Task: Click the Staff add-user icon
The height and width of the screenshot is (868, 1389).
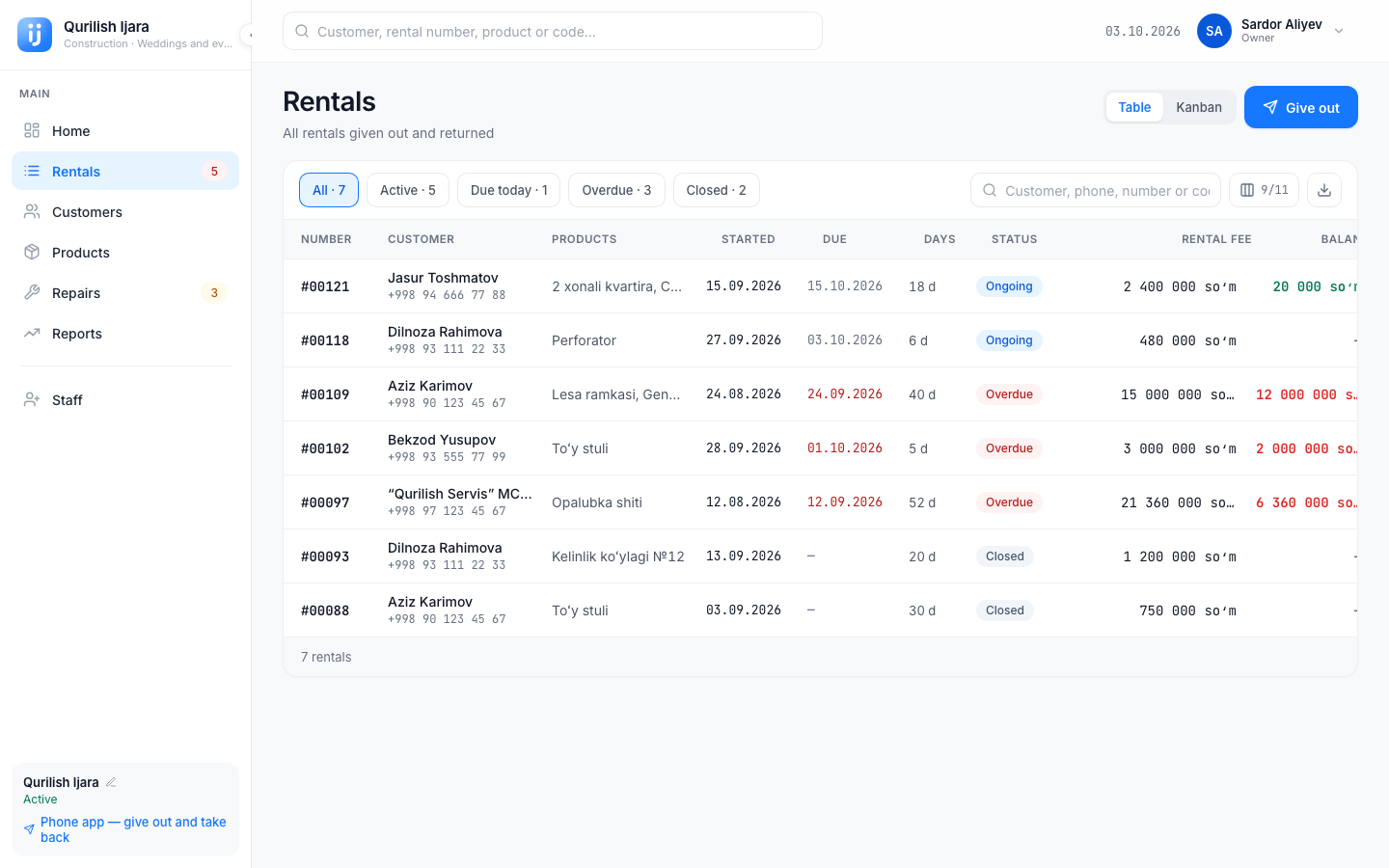Action: coord(32,400)
